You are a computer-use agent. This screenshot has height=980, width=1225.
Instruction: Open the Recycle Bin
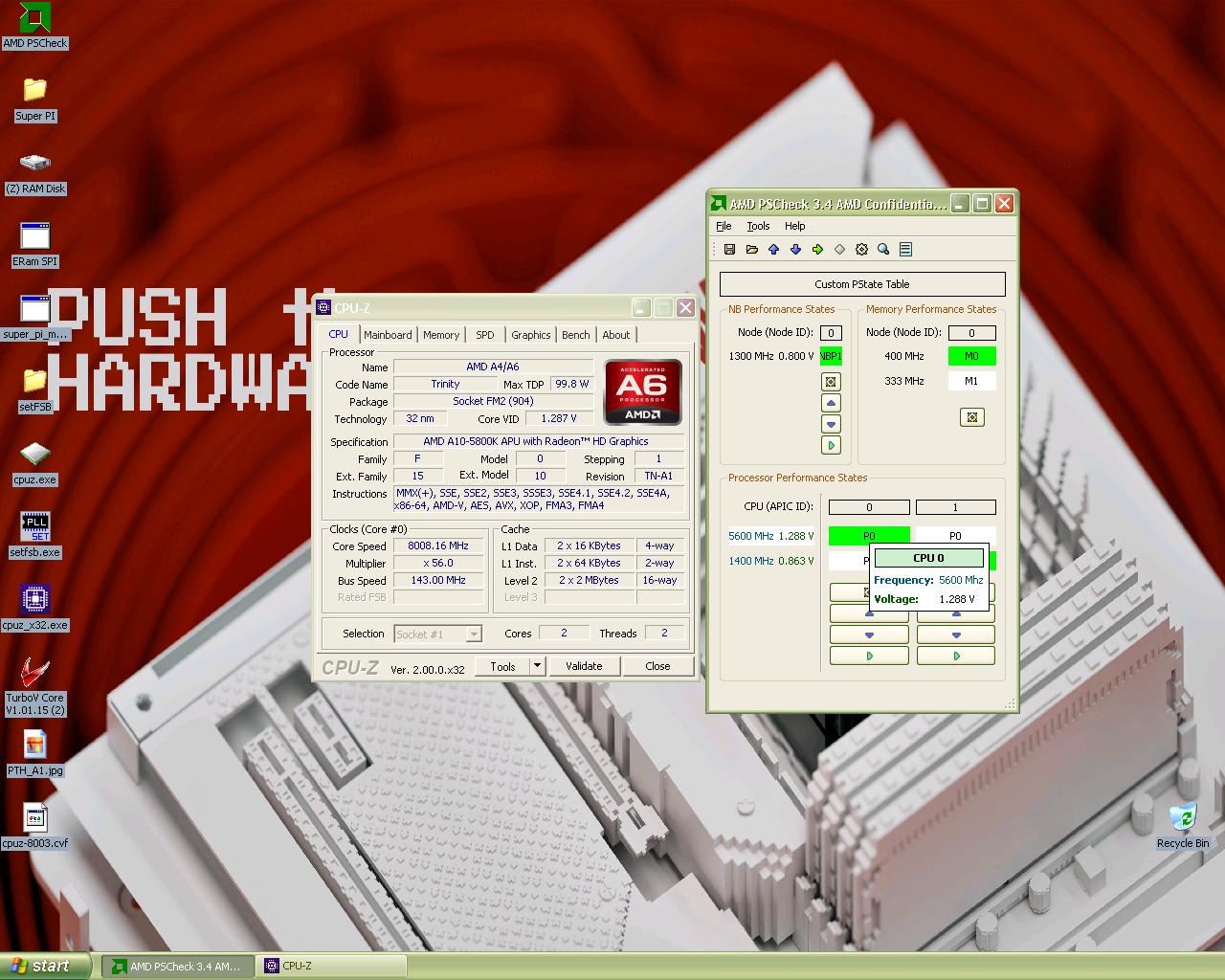[1183, 827]
